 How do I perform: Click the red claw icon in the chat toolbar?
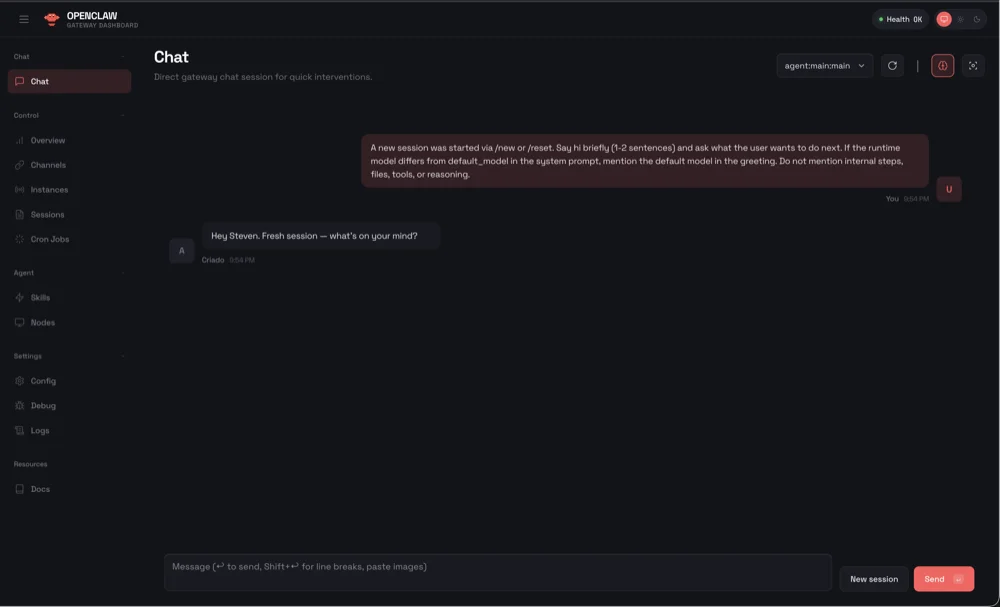click(941, 64)
